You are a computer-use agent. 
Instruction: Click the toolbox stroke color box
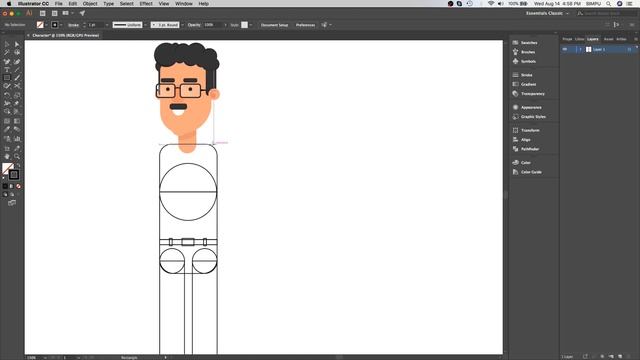pyautogui.click(x=14, y=175)
